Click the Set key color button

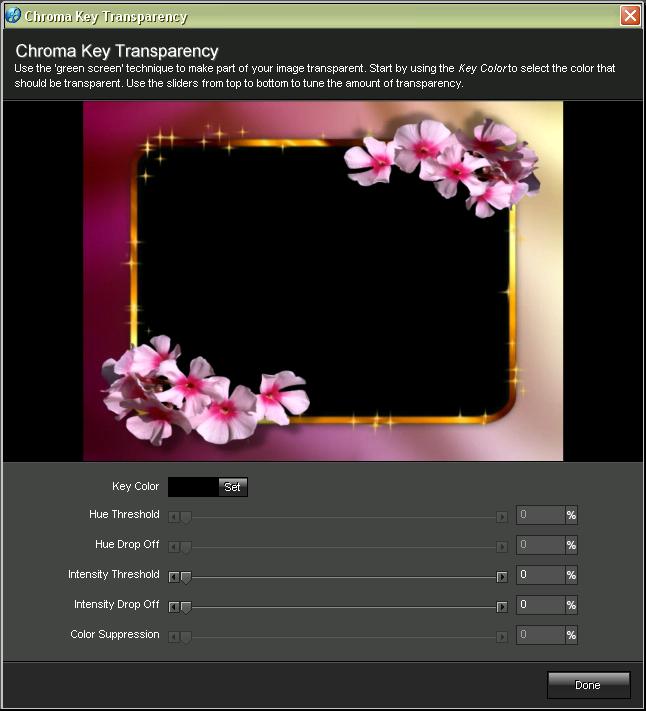(233, 487)
